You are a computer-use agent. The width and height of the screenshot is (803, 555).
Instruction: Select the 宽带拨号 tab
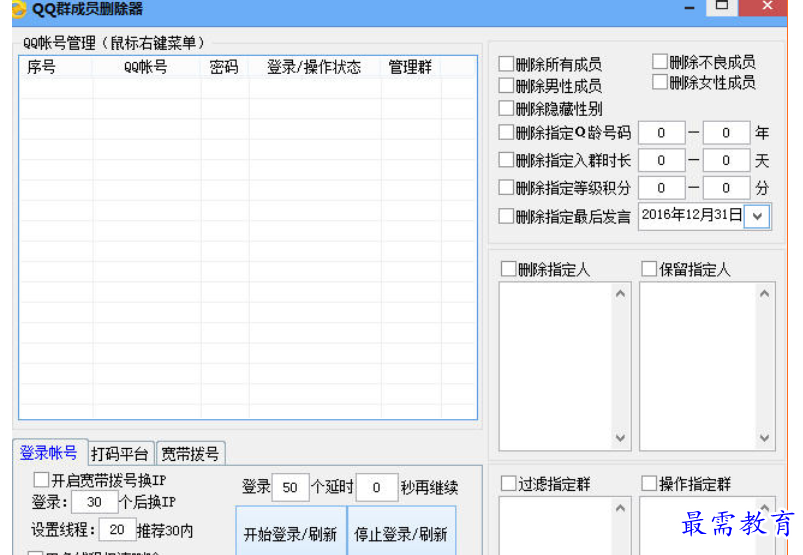(x=190, y=454)
